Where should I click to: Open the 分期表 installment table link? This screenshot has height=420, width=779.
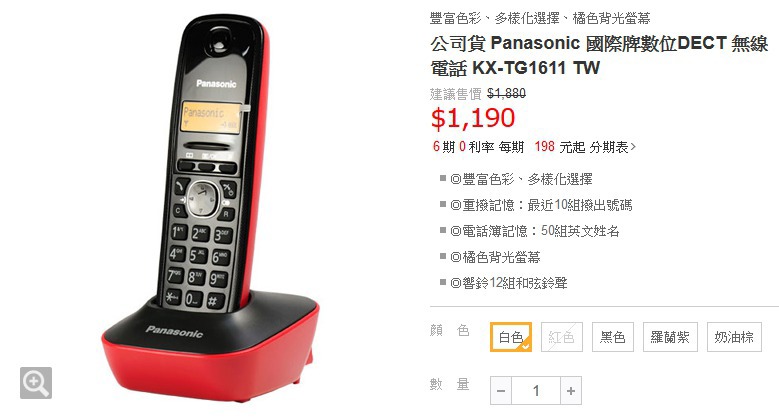[609, 147]
